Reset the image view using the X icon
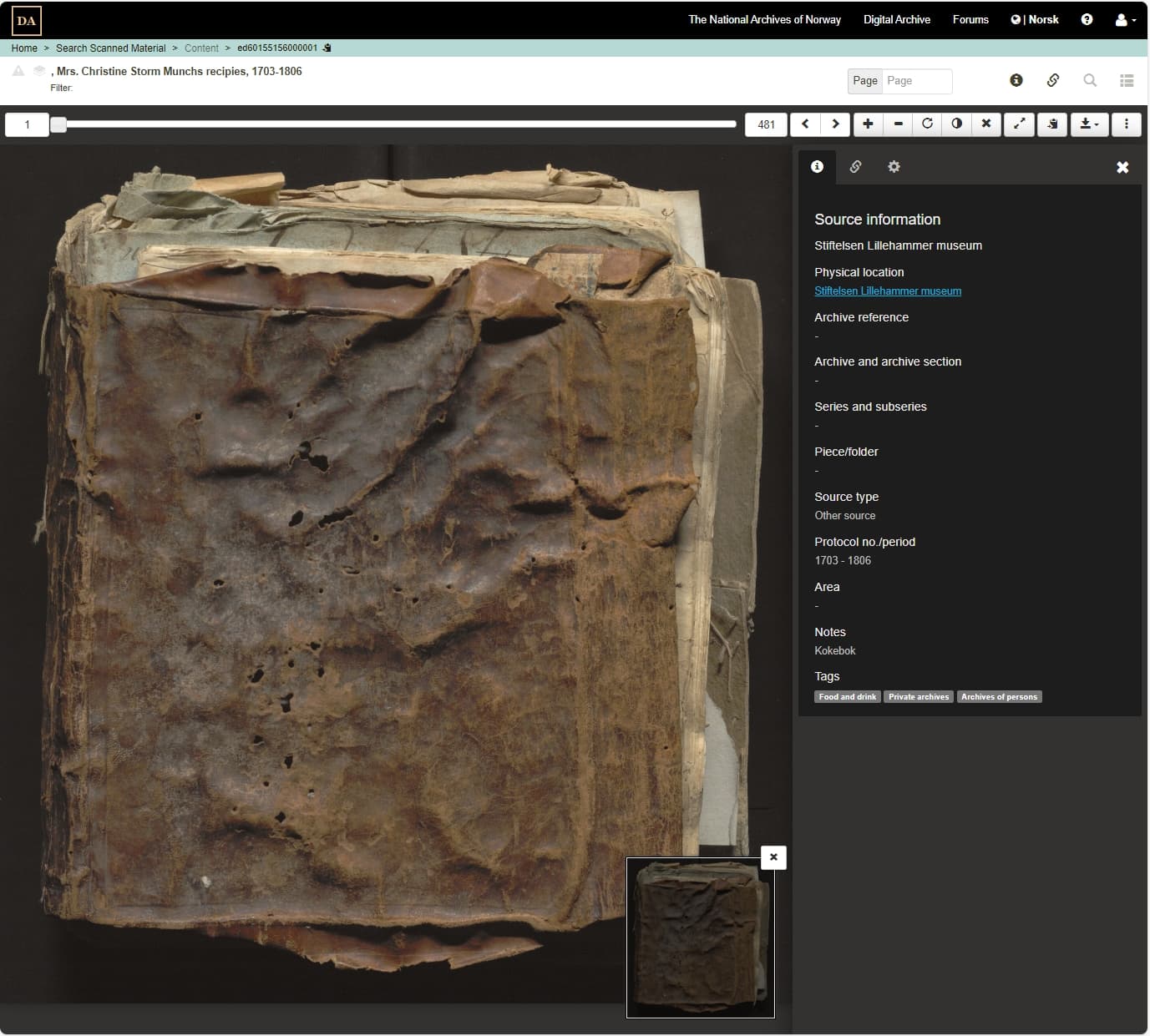Viewport: 1150px width, 1036px height. (x=986, y=124)
